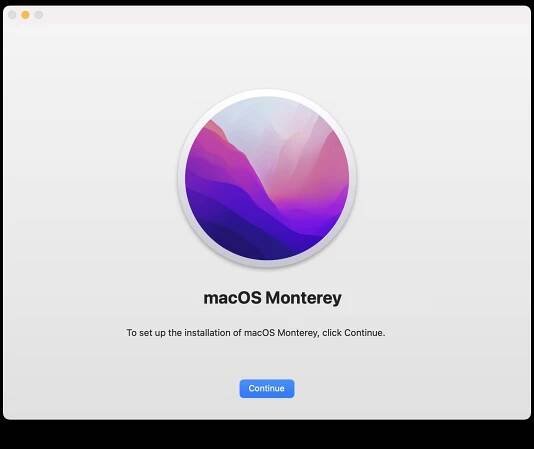Click the black desktop area below window

(267, 435)
